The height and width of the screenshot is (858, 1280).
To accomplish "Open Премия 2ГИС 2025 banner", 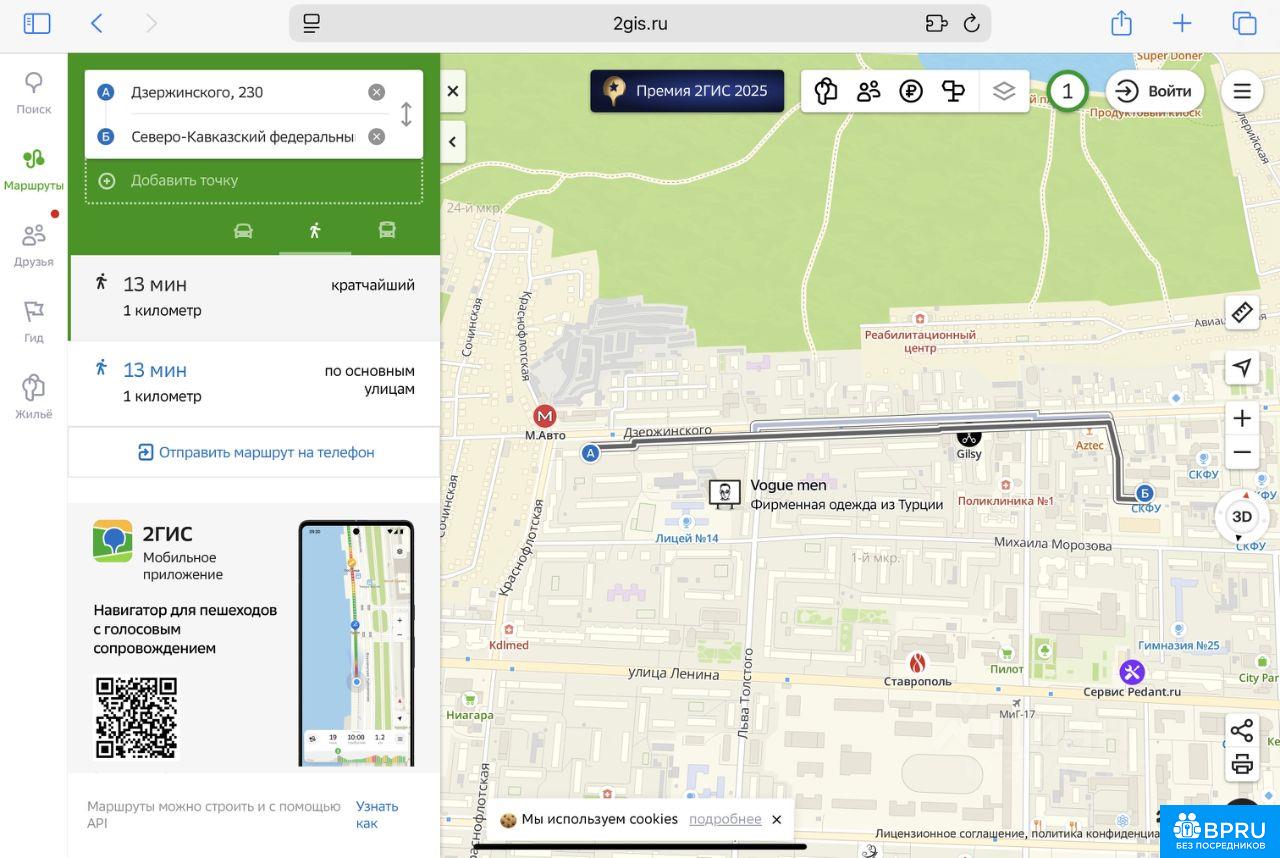I will coord(687,91).
